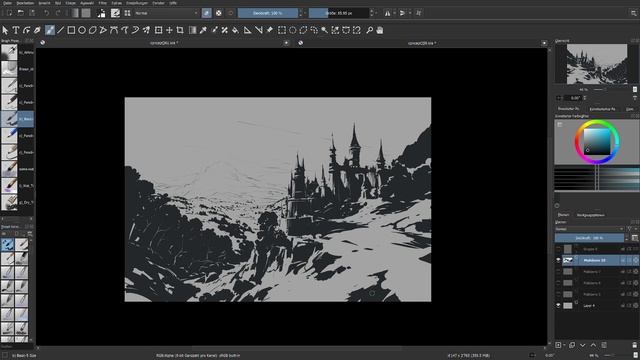Screen dimensions: 640x360
Task: Select the Calligraphy tool
Action: coord(37,30)
